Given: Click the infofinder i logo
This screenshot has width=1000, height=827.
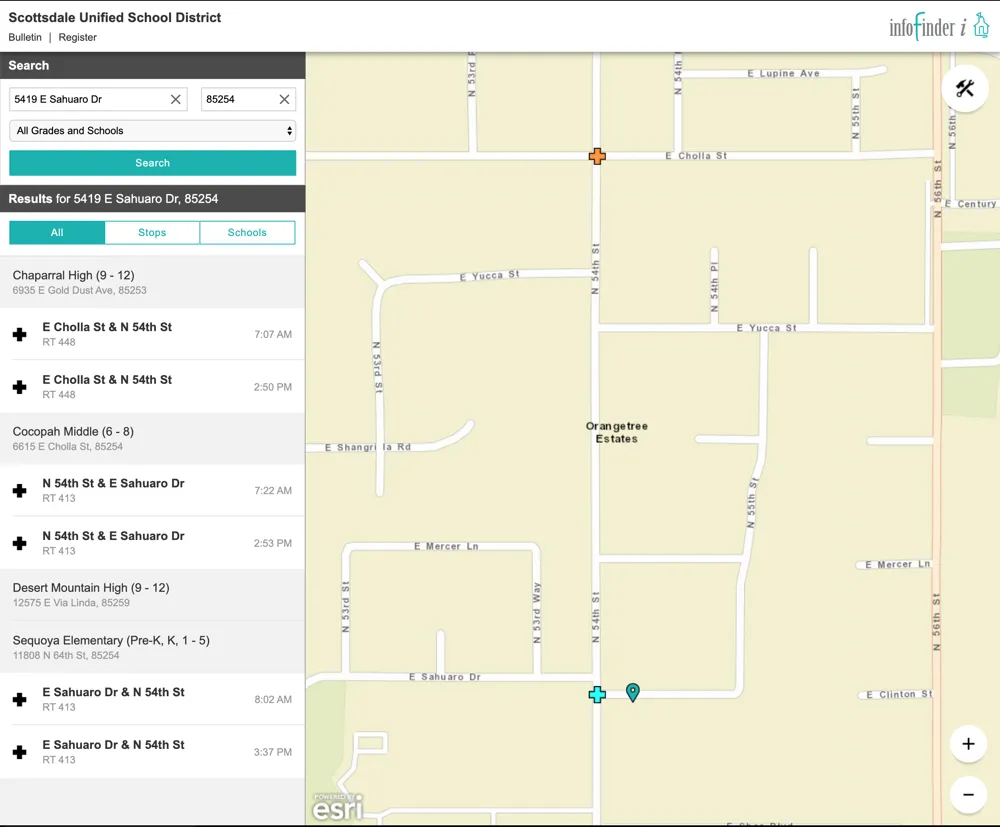Looking at the screenshot, I should point(939,27).
